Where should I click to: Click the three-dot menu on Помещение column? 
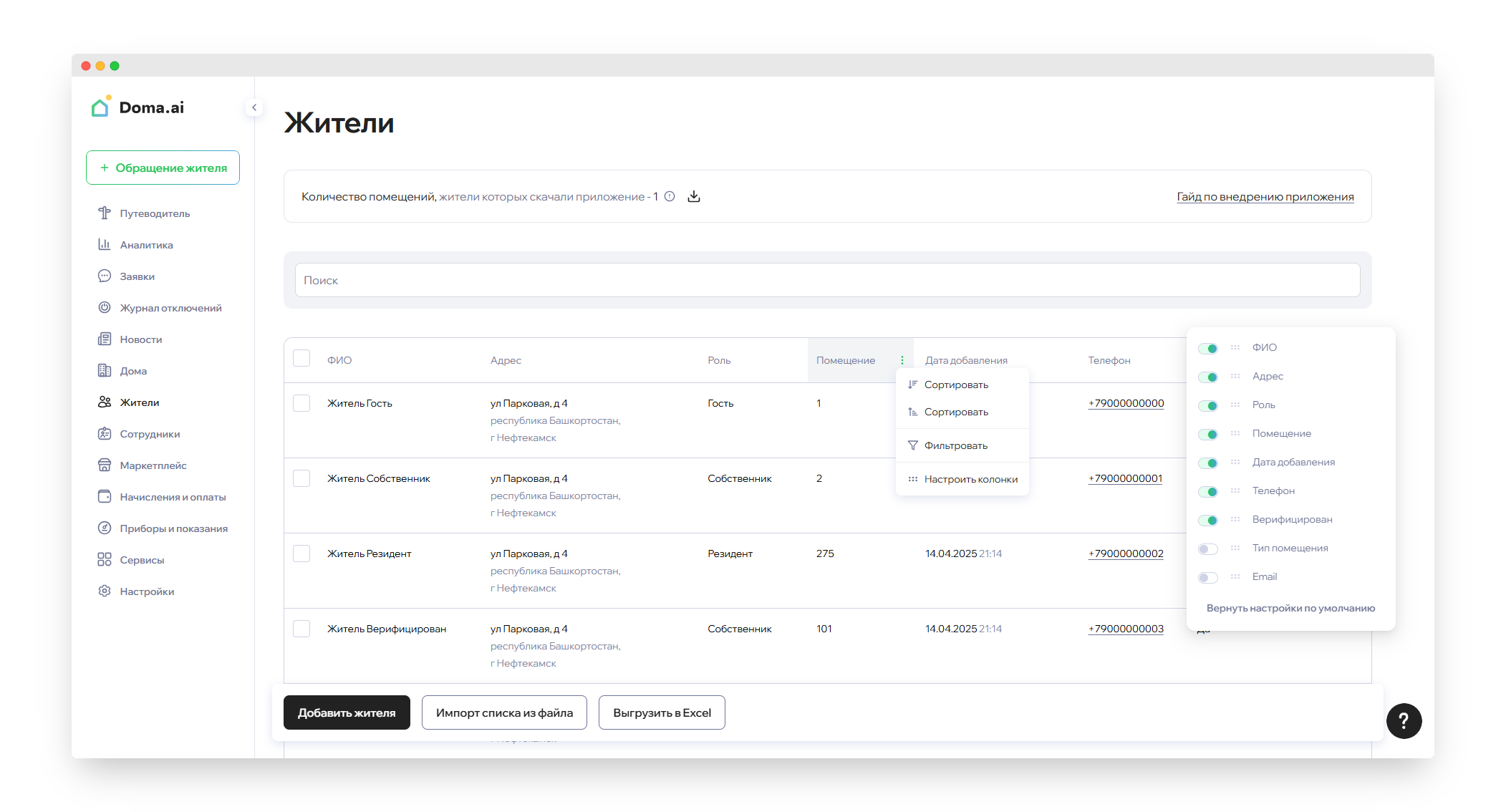click(x=902, y=360)
